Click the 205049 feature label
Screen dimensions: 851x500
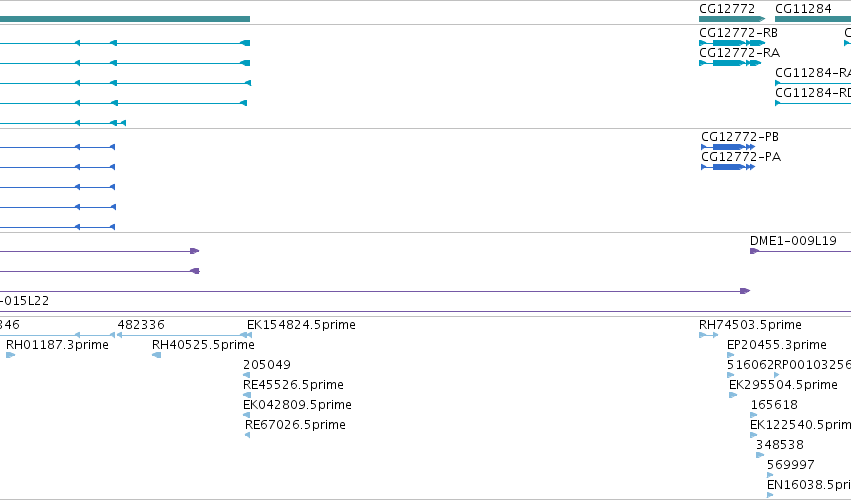pyautogui.click(x=267, y=365)
